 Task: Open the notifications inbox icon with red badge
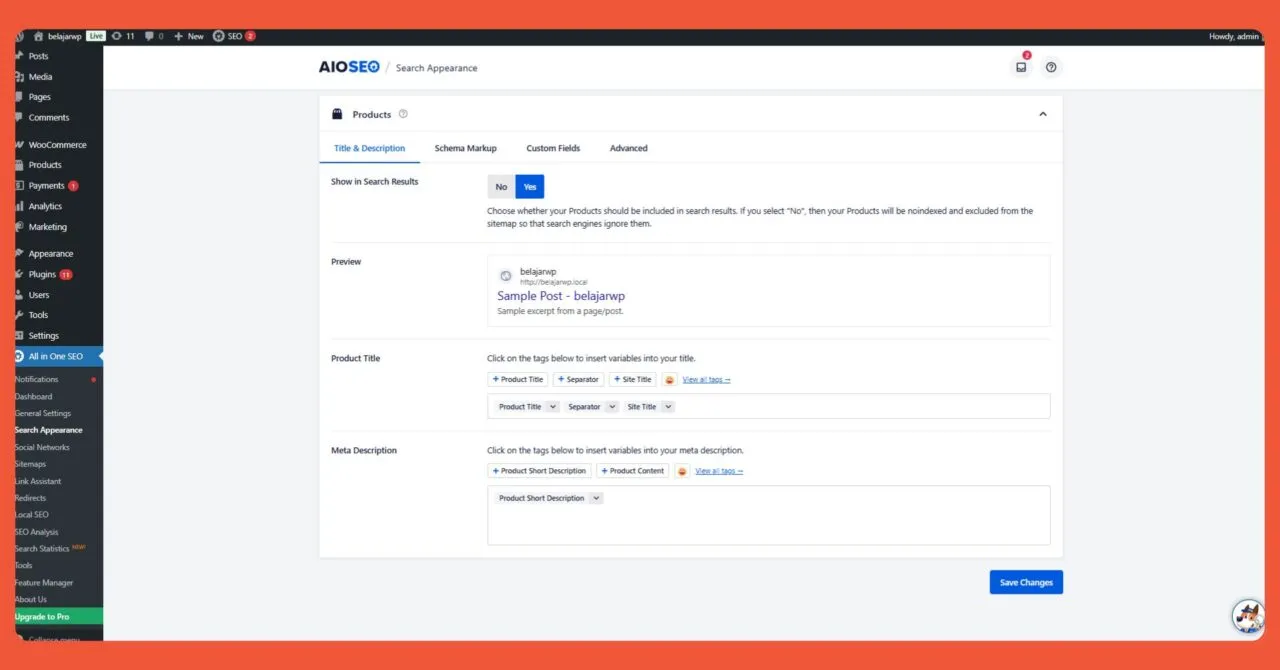pyautogui.click(x=1021, y=67)
